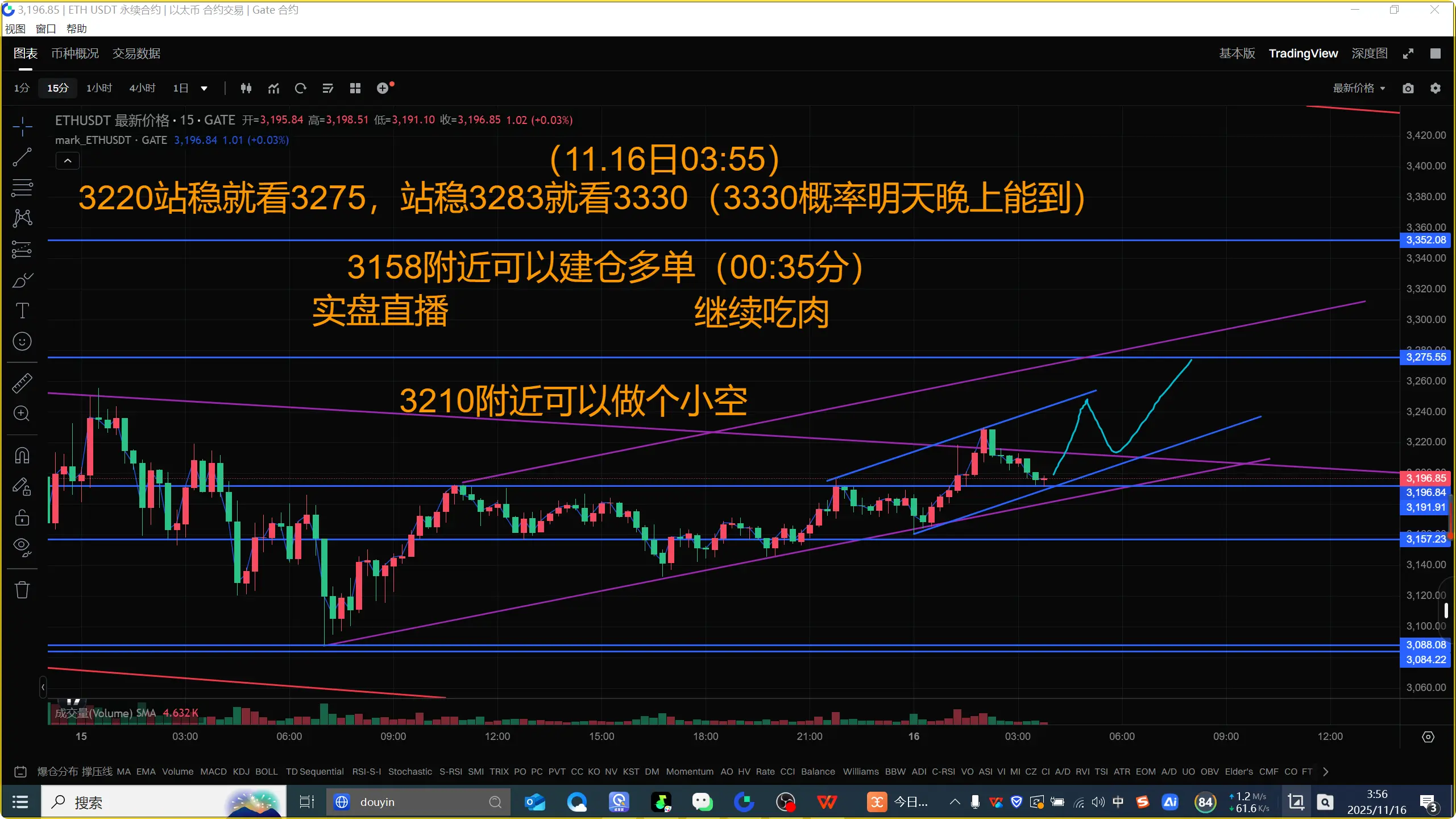1456x819 pixels.
Task: Open the measure ruler tool
Action: (x=22, y=383)
